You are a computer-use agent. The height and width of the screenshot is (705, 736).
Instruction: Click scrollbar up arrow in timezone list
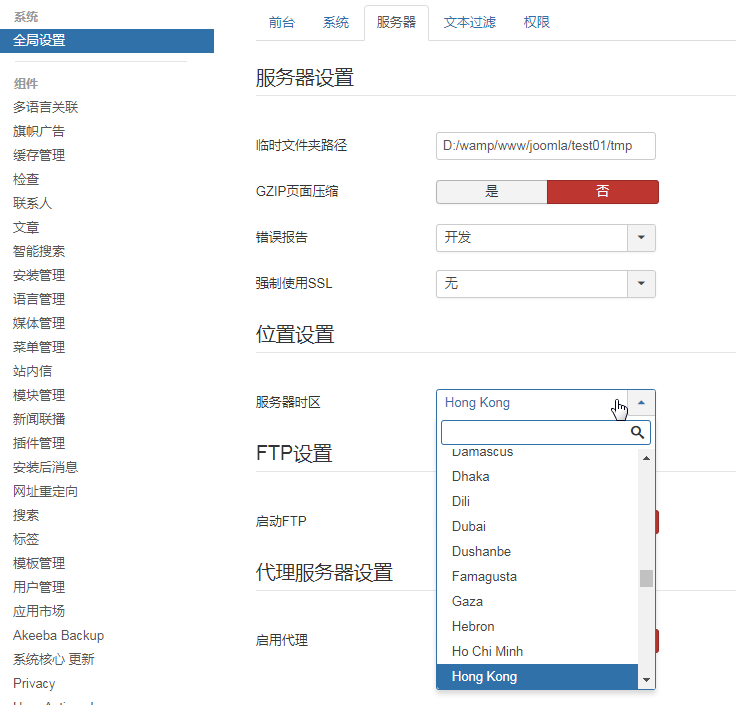[x=646, y=458]
